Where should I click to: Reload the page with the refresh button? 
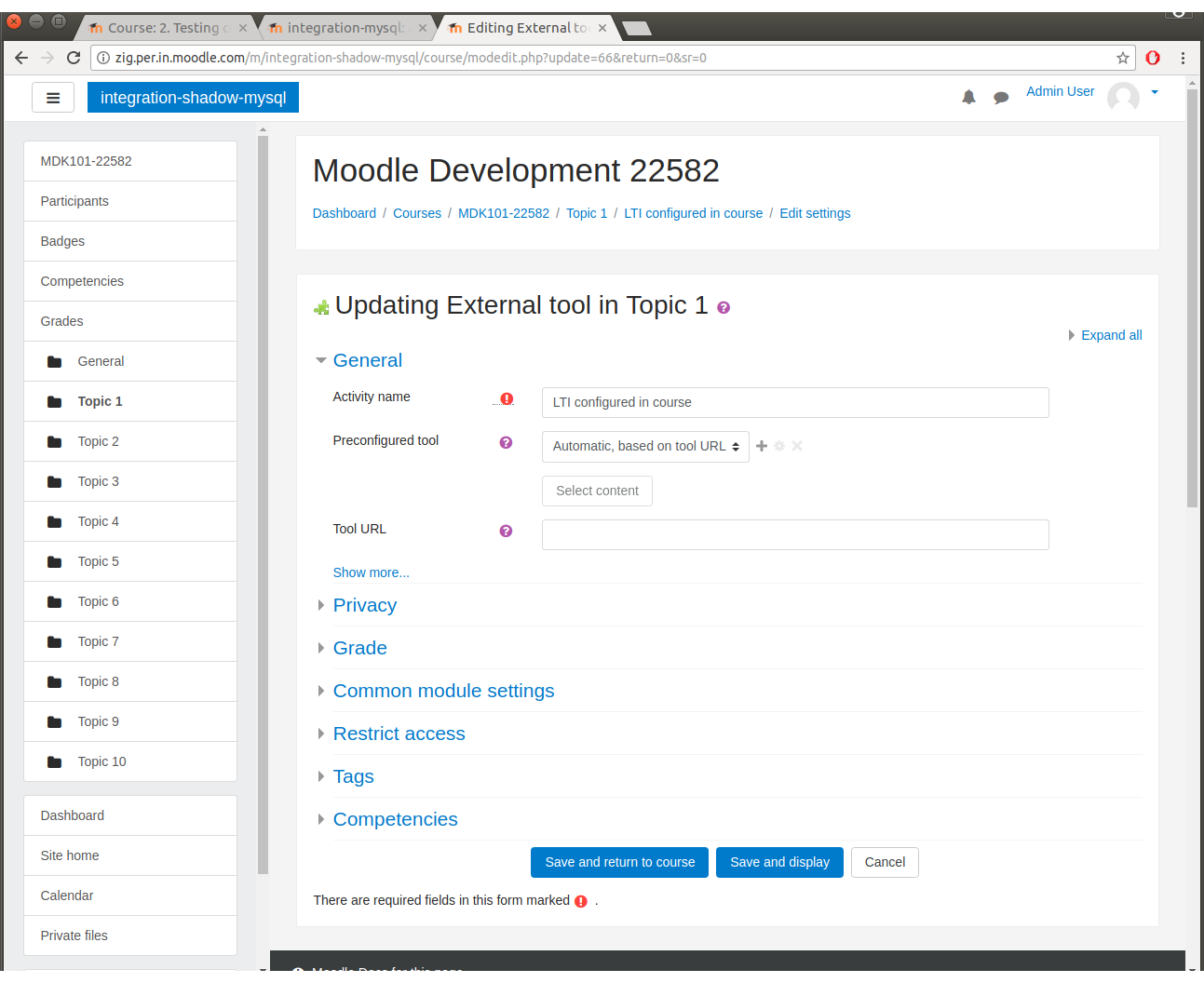[x=74, y=58]
